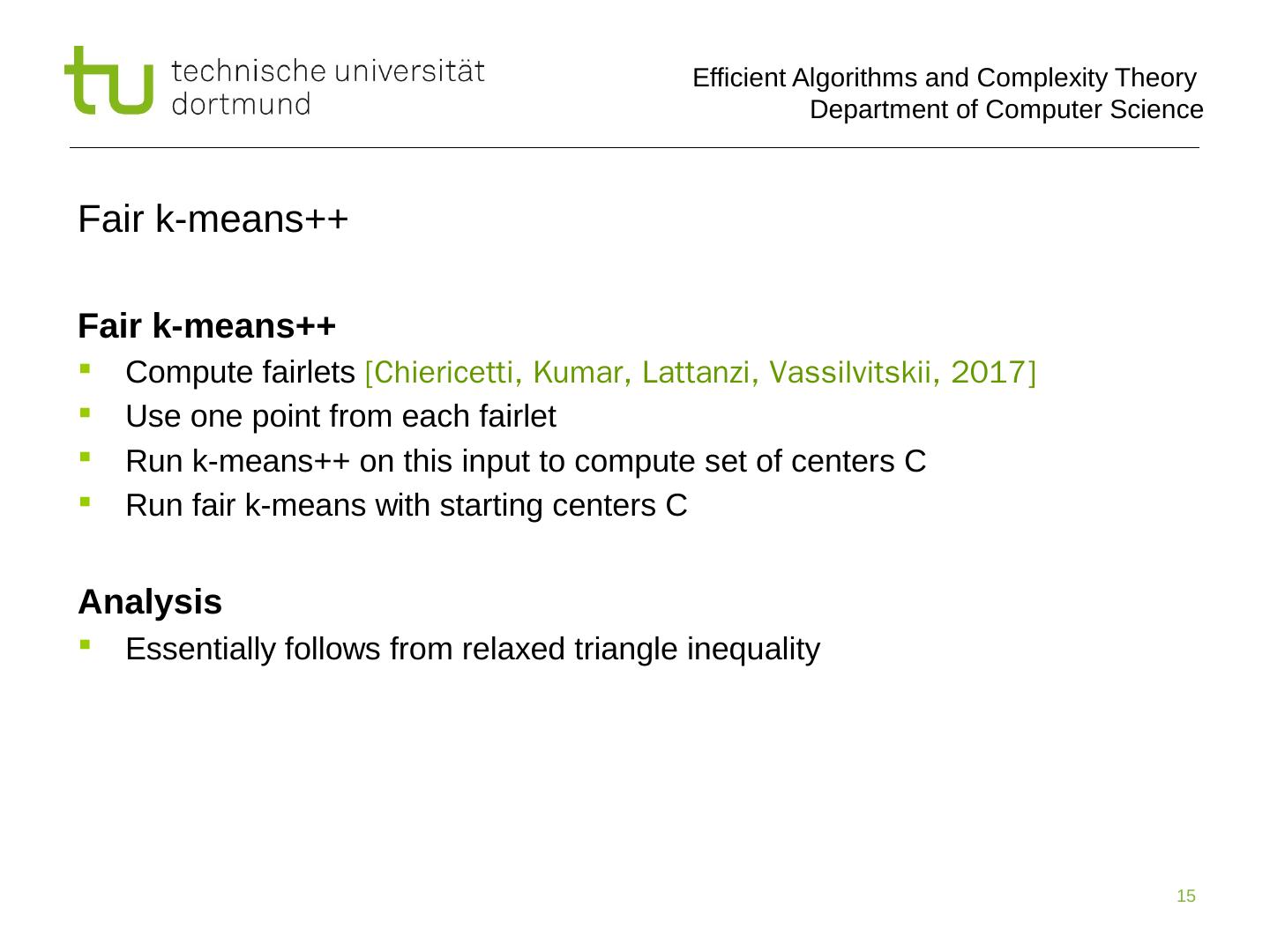Click the 'technische universität dortmund' wordmark

point(328,86)
